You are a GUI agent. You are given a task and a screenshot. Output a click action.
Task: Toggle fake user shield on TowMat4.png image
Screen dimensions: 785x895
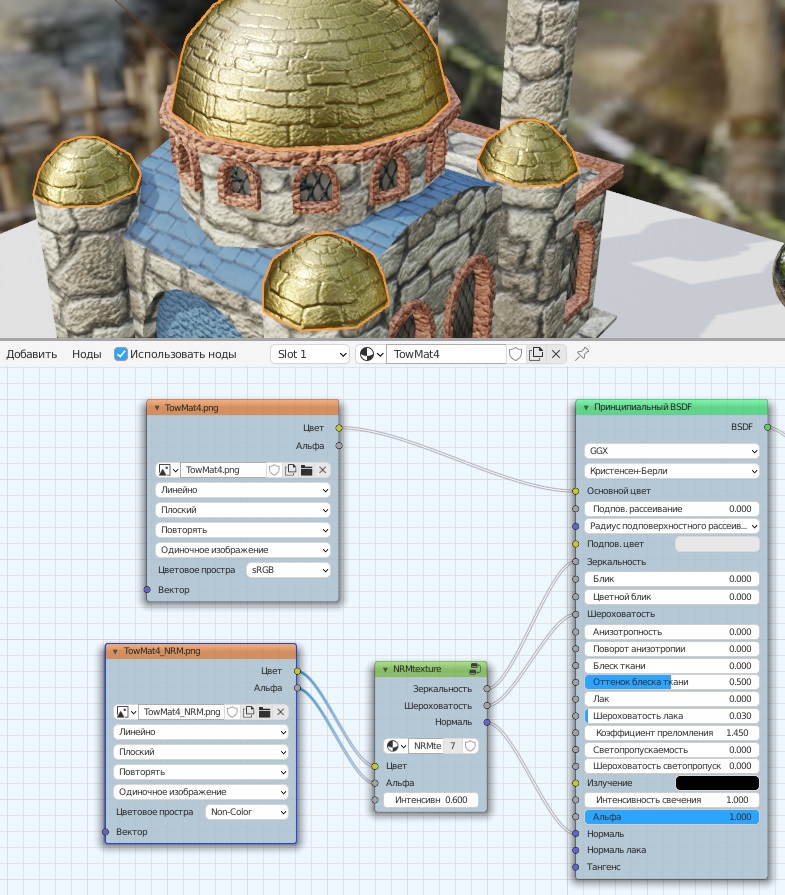pos(275,470)
